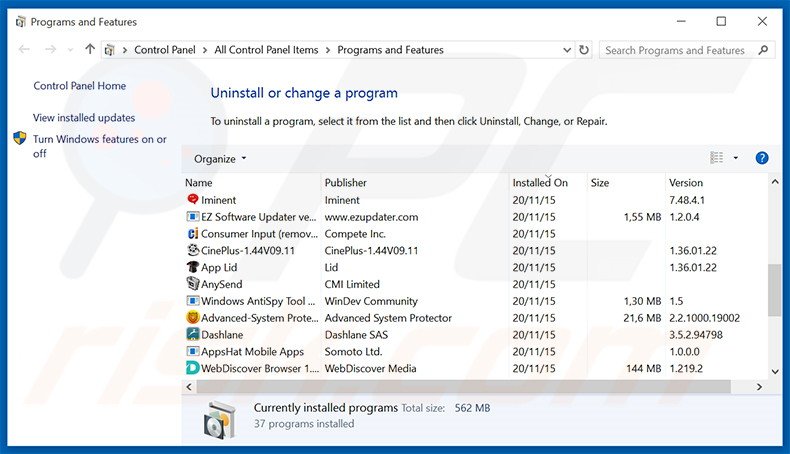Click the address bar location icon
This screenshot has height=454, width=790.
[109, 50]
